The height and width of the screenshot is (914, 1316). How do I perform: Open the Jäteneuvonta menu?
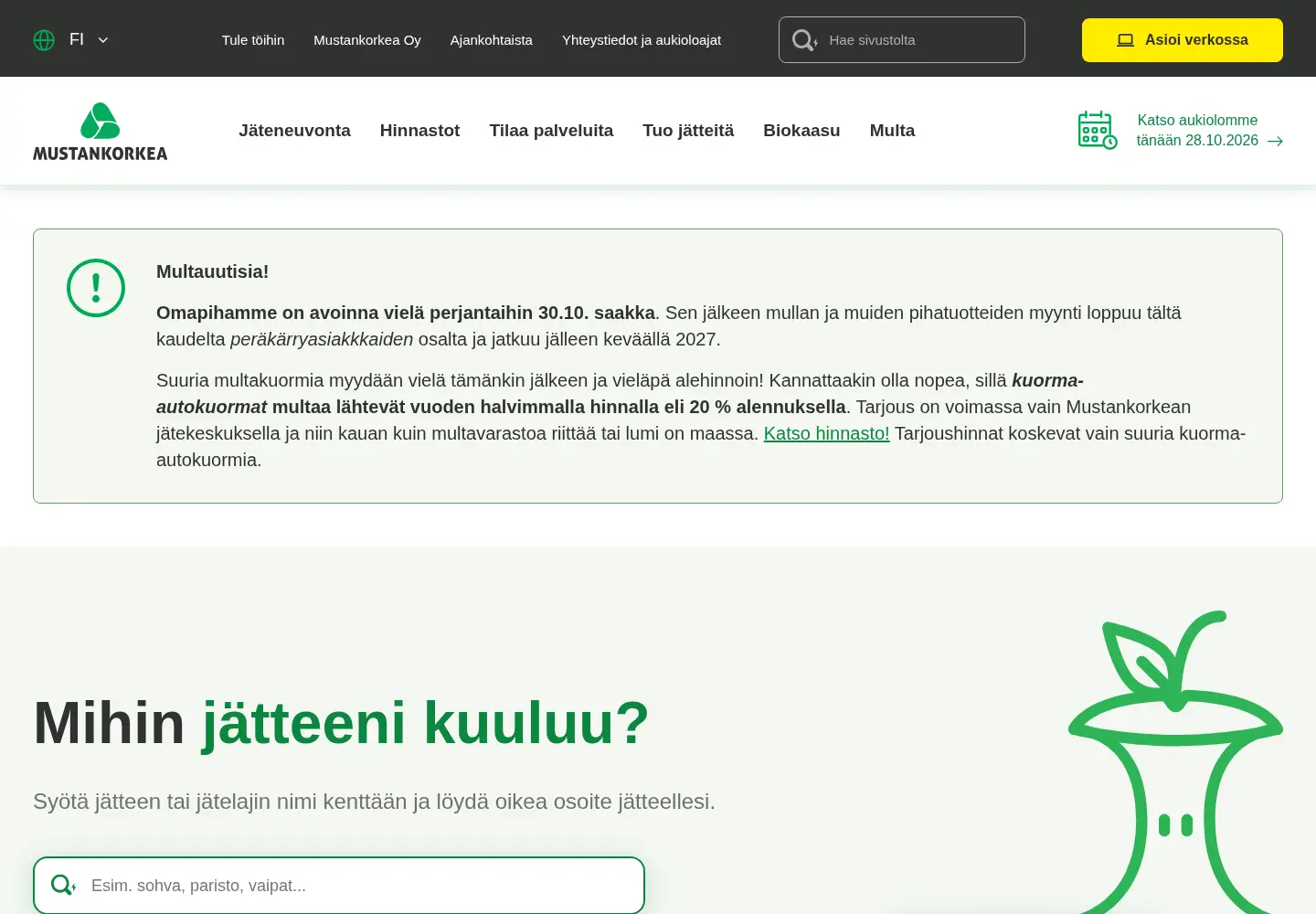[294, 131]
